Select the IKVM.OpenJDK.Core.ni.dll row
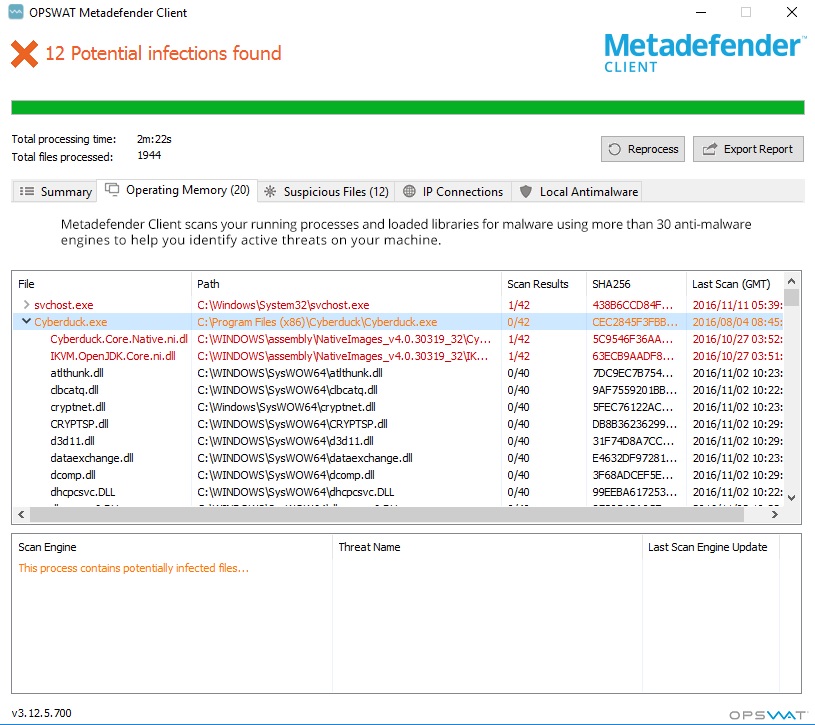This screenshot has height=725, width=815. (x=398, y=356)
